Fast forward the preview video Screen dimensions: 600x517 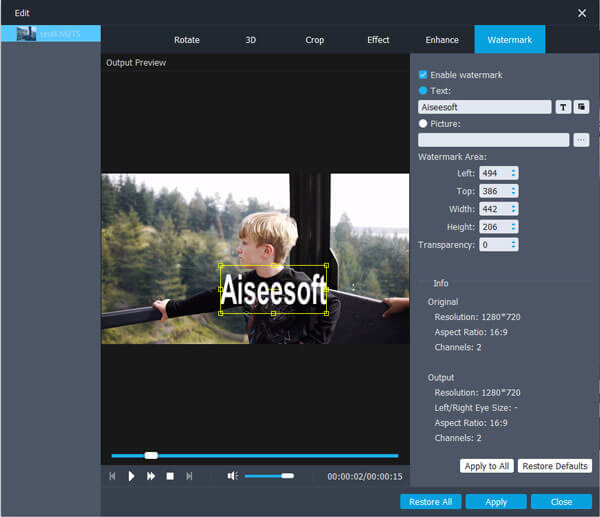click(x=151, y=476)
